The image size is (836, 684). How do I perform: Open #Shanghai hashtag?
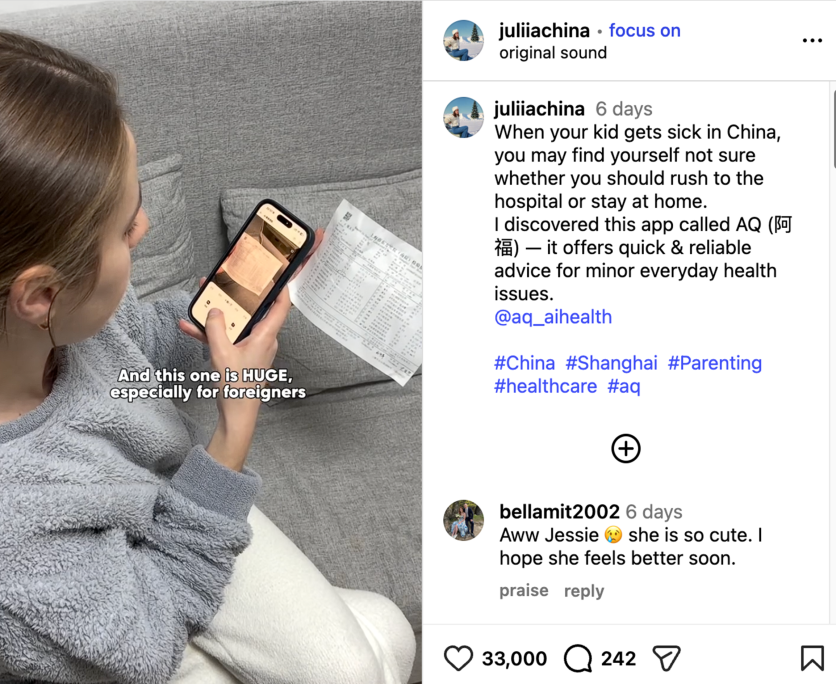611,363
